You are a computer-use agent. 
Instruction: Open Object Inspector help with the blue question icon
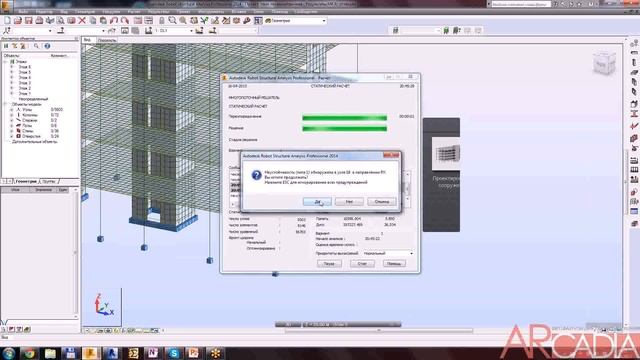click(x=47, y=46)
